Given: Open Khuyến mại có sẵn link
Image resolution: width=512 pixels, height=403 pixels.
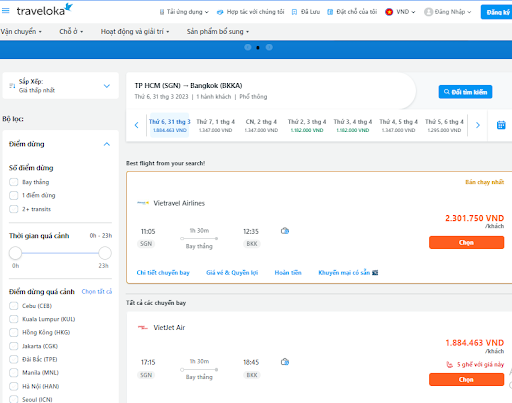Looking at the screenshot, I should point(348,273).
